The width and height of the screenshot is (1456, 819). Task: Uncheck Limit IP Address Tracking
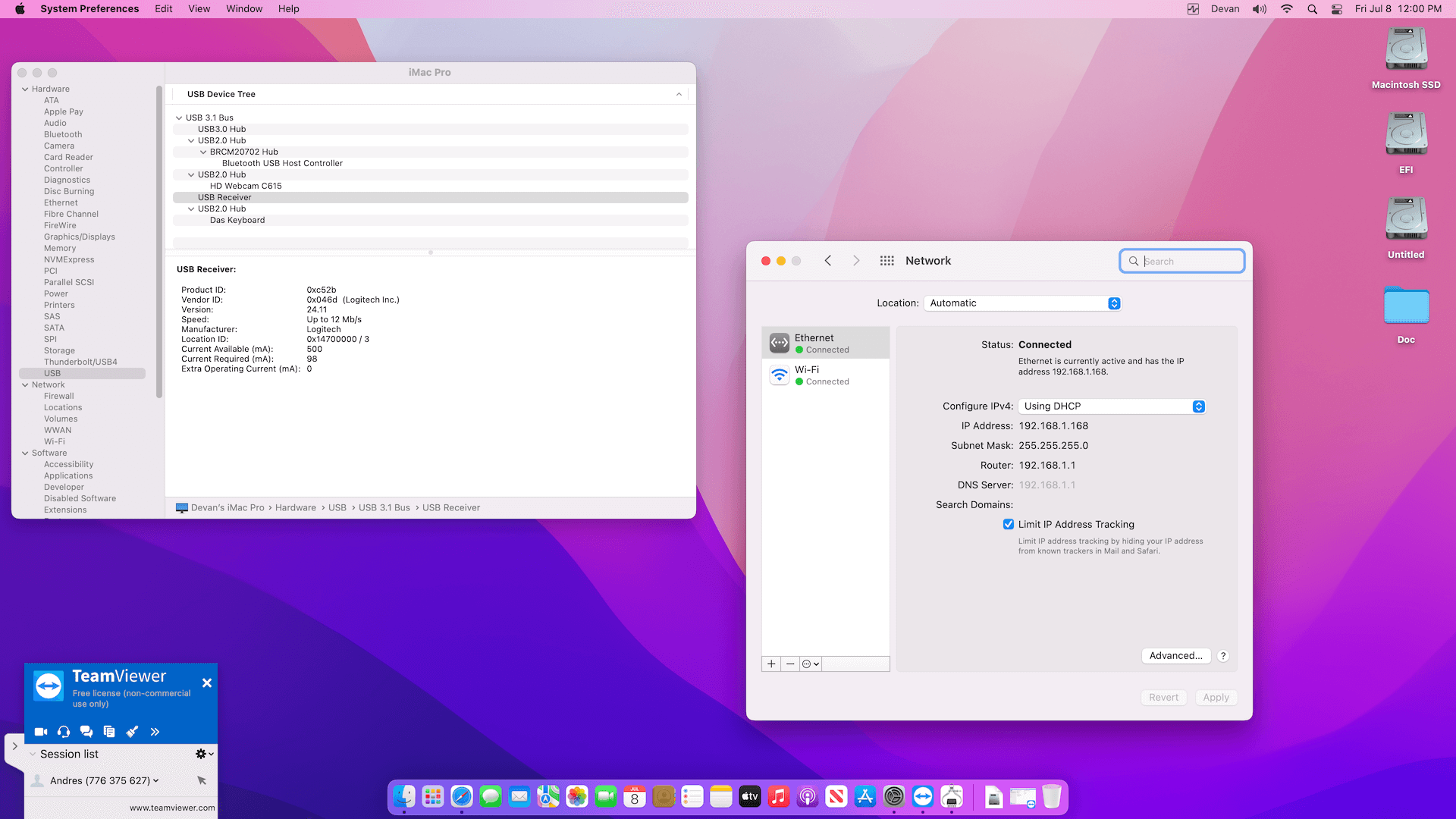pyautogui.click(x=1009, y=524)
